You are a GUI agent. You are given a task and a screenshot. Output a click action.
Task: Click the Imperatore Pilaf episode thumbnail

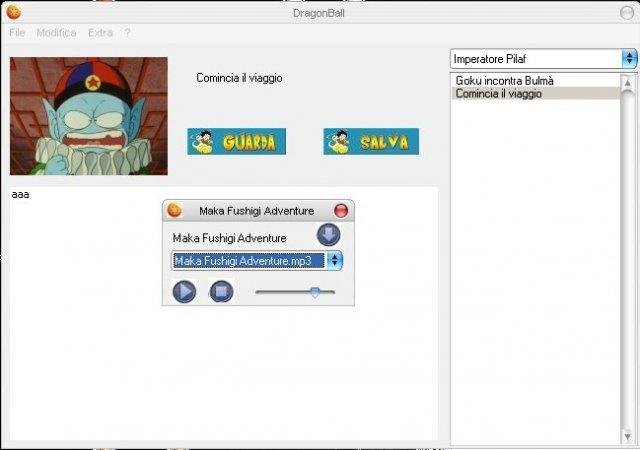89,116
